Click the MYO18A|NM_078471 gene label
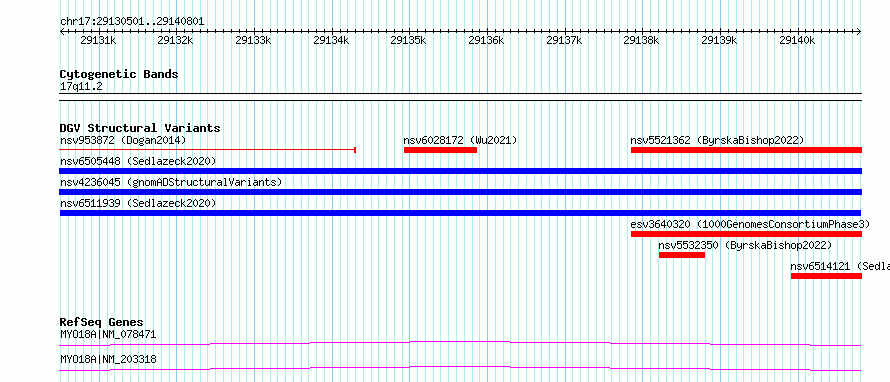The width and height of the screenshot is (890, 382). 108,334
